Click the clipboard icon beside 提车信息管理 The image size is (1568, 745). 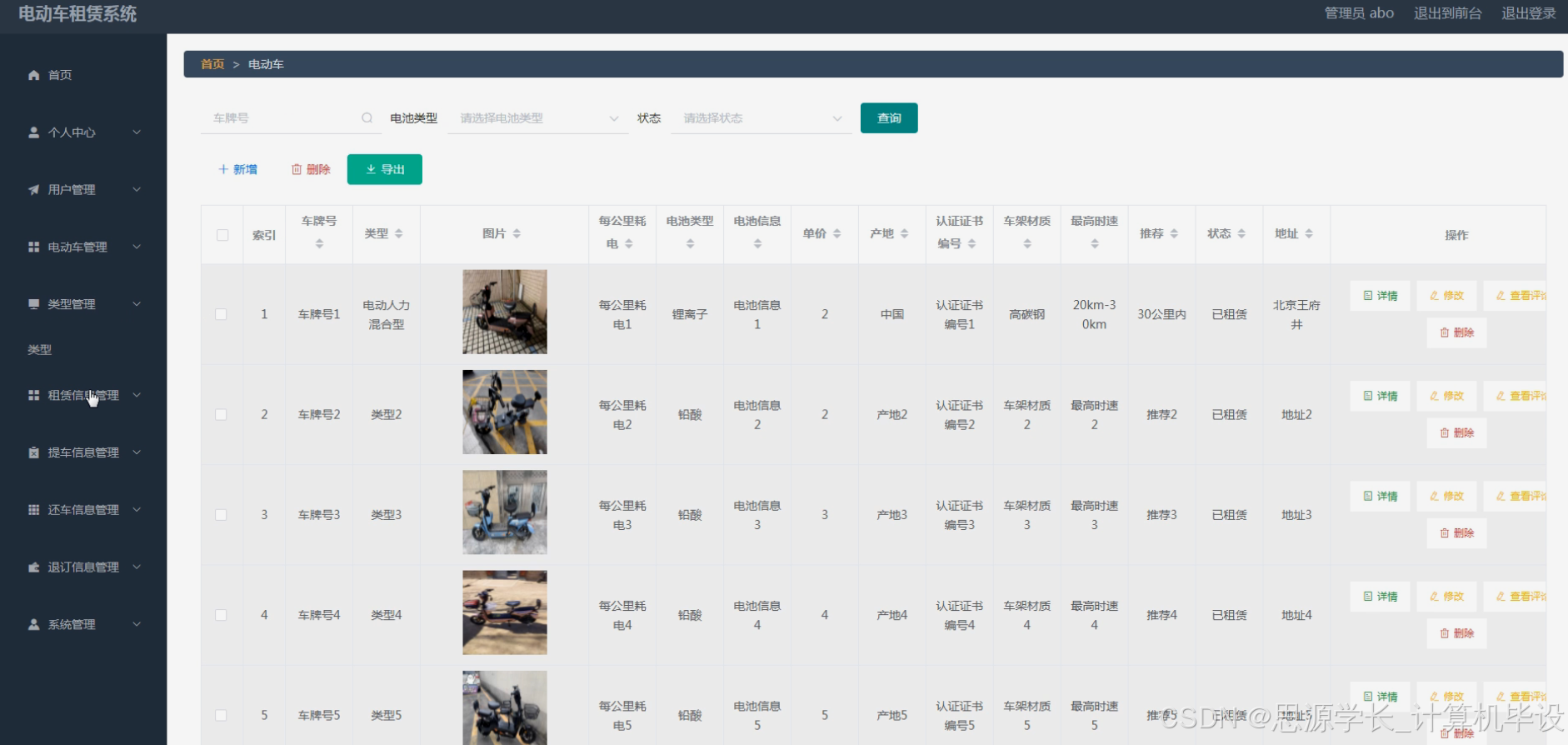33,452
